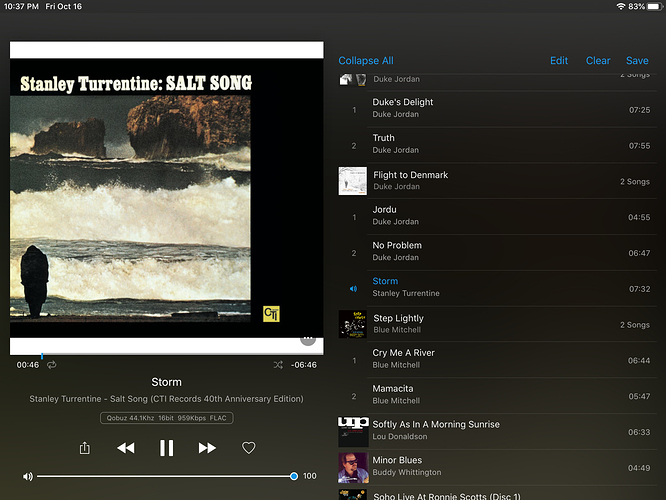This screenshot has width=666, height=500.
Task: Play Duke's Delight by Duke Jordan
Action: click(x=497, y=109)
